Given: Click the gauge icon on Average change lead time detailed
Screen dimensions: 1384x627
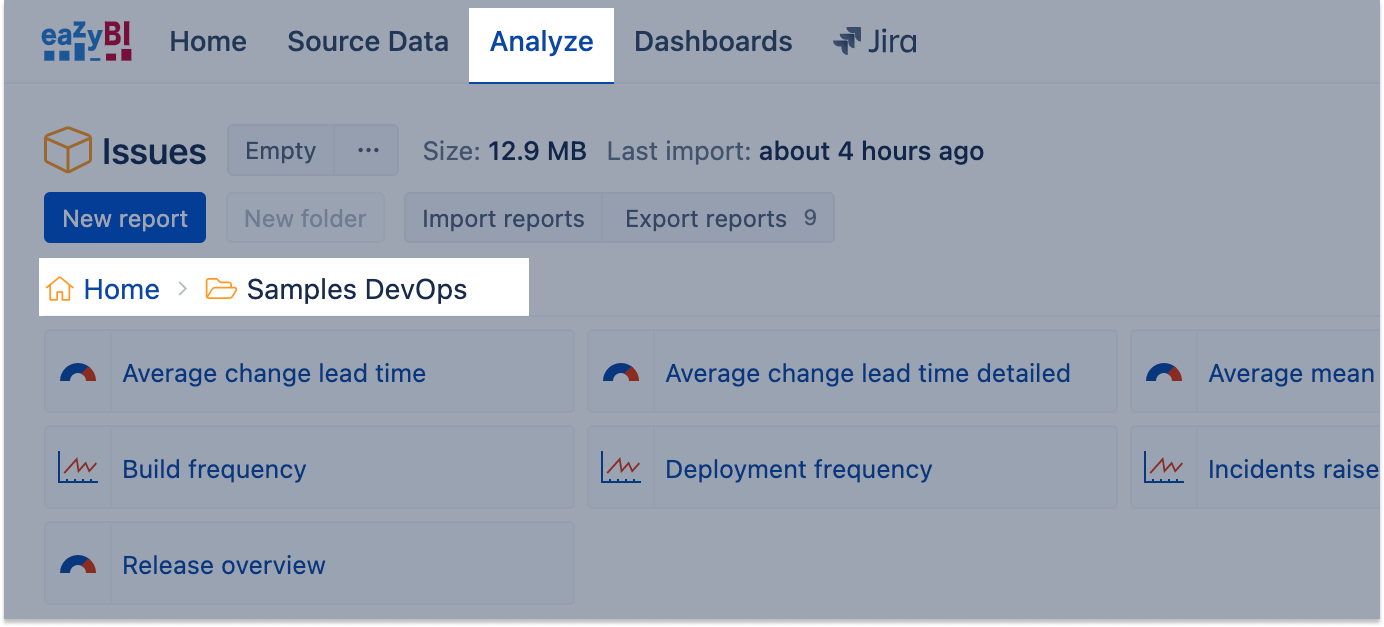Looking at the screenshot, I should click(620, 370).
